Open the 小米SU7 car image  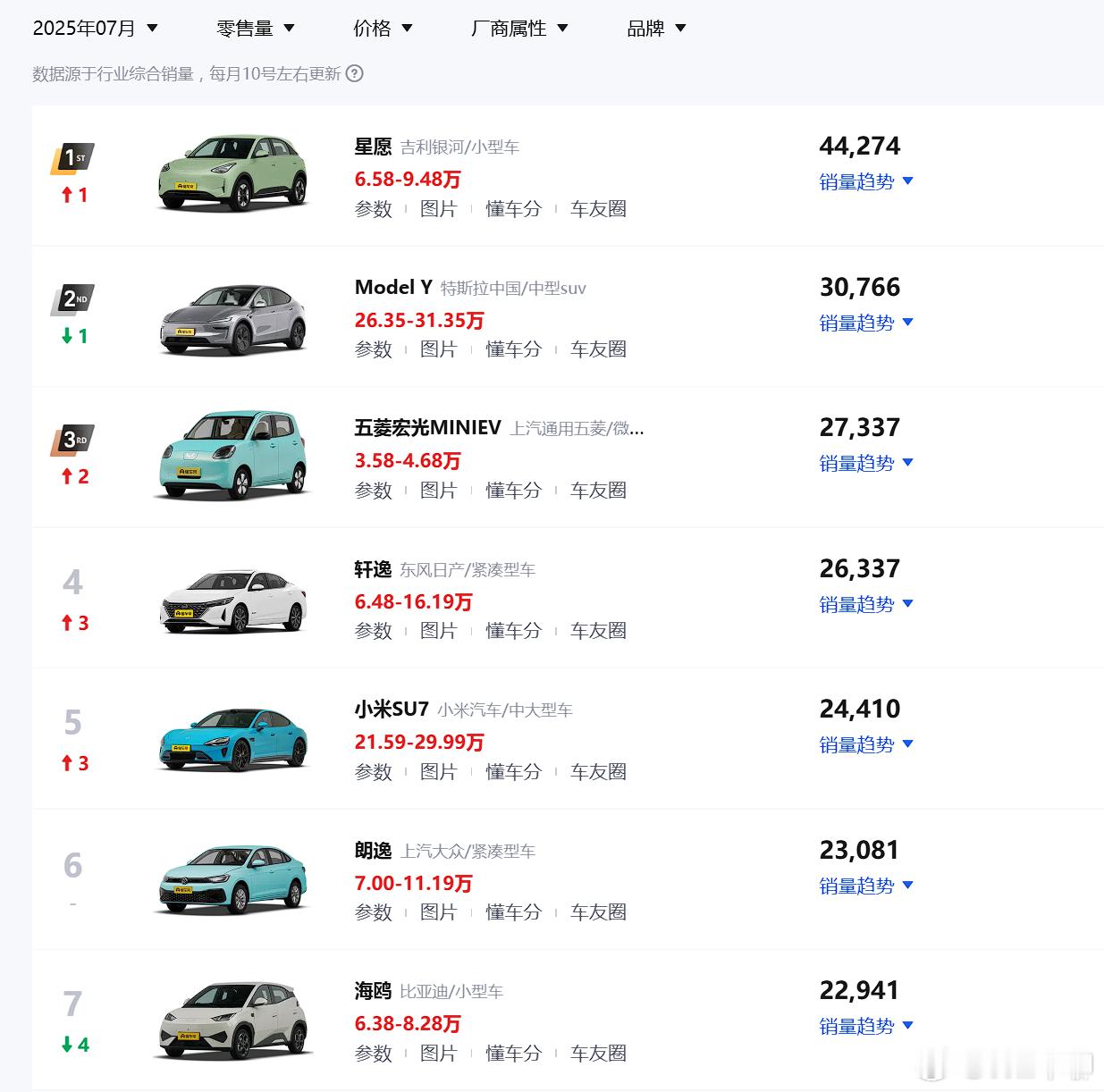coord(232,738)
